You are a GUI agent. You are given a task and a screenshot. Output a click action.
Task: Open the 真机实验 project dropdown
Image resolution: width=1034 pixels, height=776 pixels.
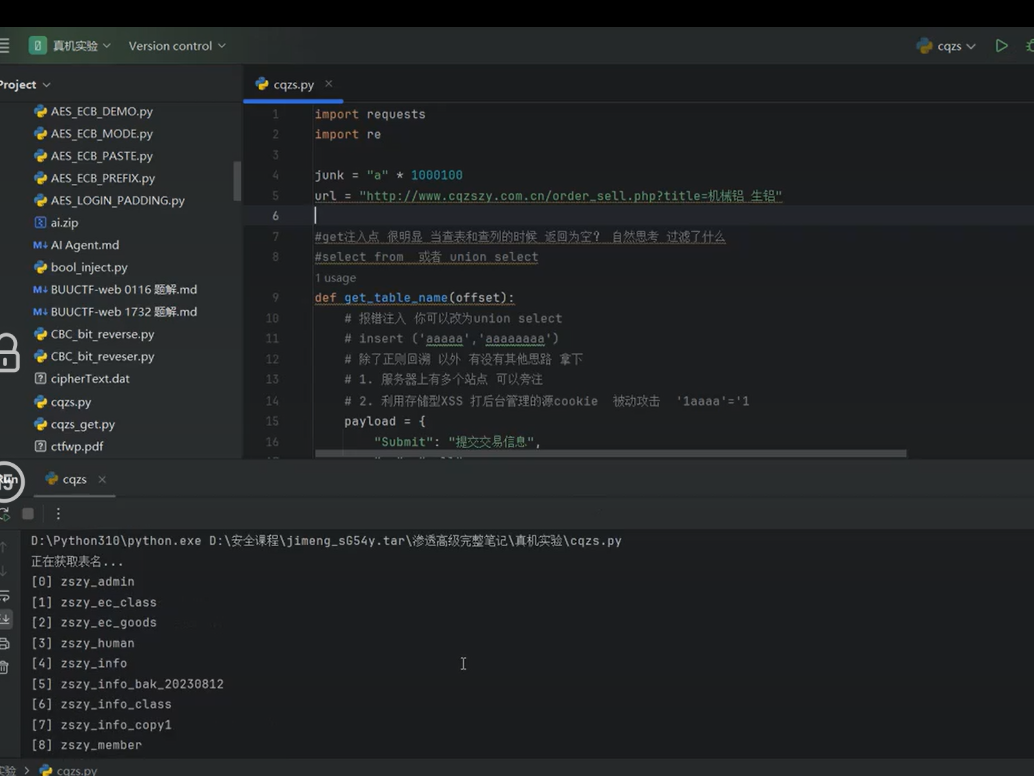(x=70, y=45)
